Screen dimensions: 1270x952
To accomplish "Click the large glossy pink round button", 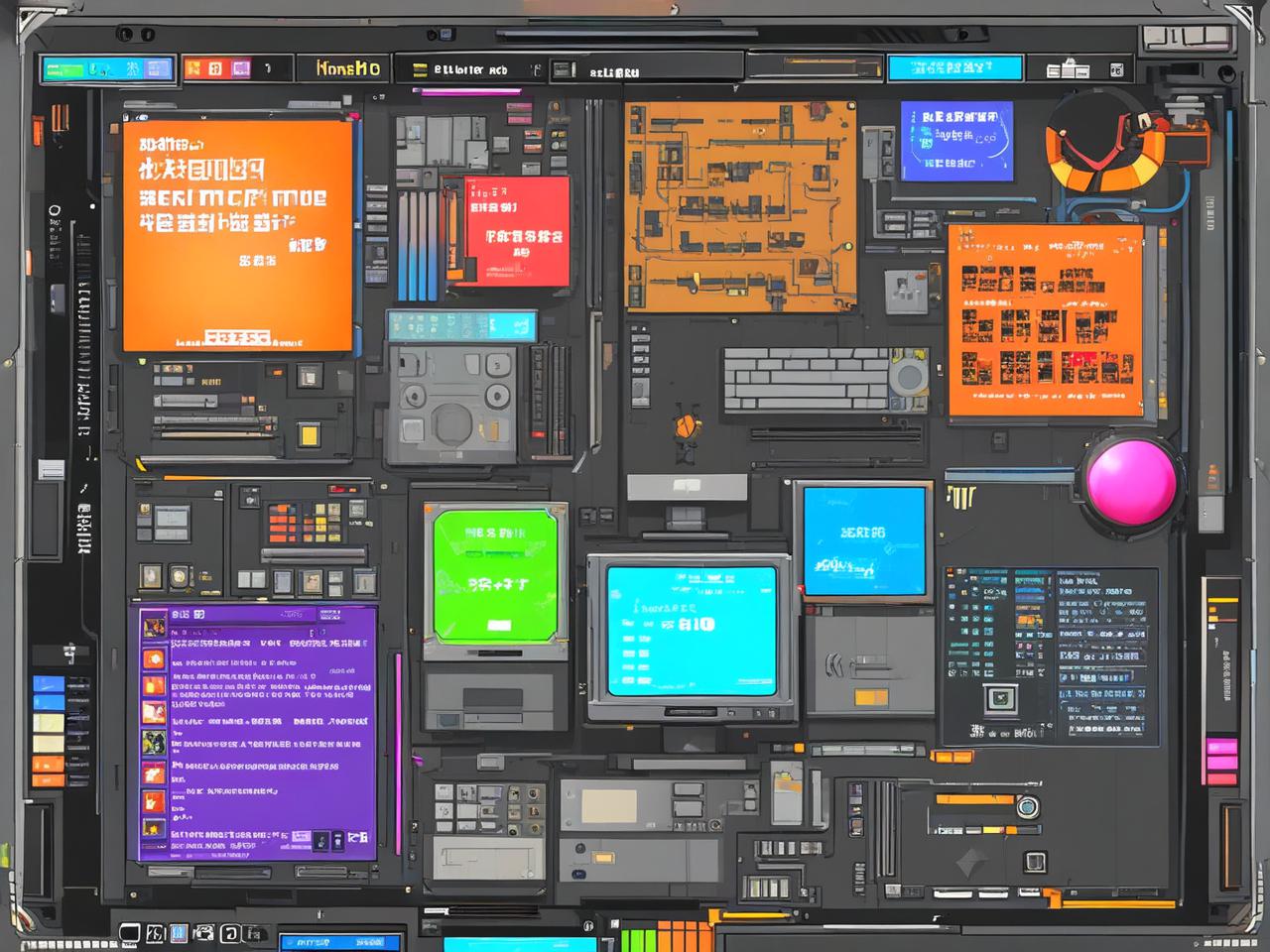I will pyautogui.click(x=1131, y=481).
